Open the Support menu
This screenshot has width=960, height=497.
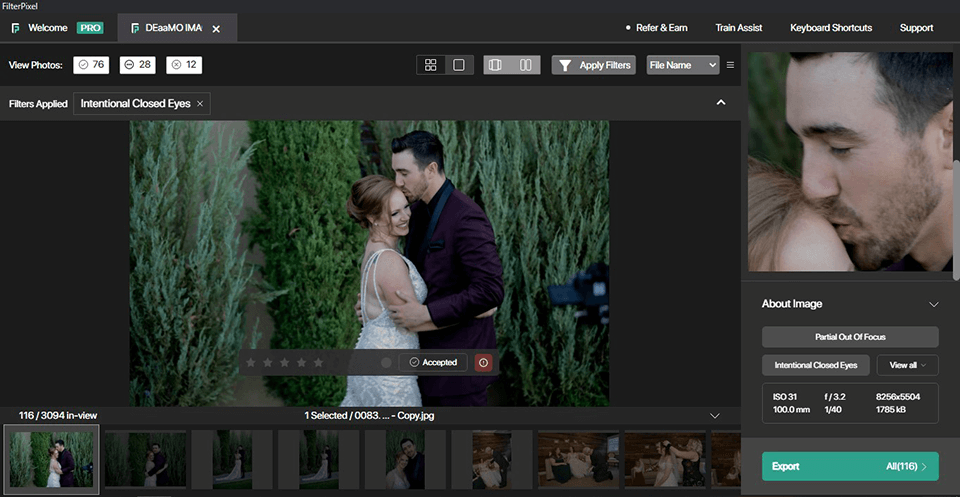916,28
